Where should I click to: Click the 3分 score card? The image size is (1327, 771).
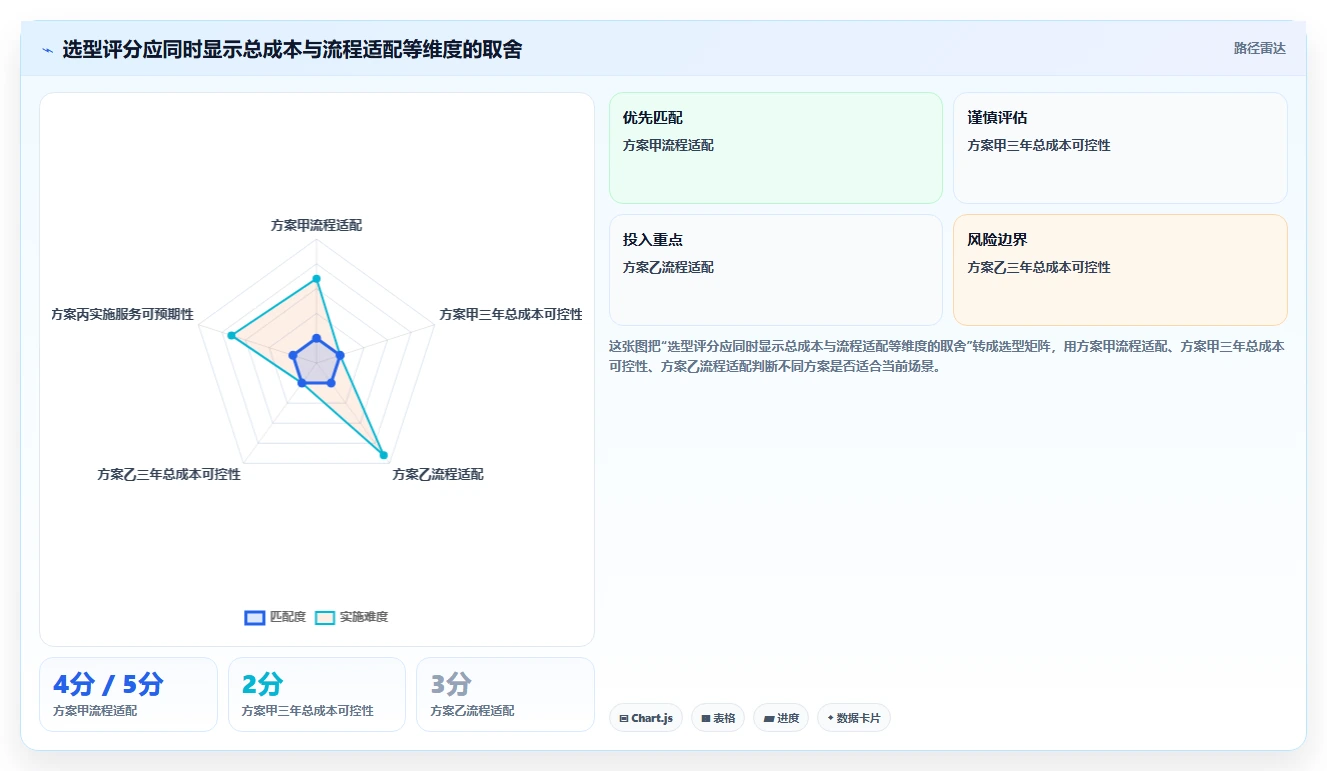[505, 694]
